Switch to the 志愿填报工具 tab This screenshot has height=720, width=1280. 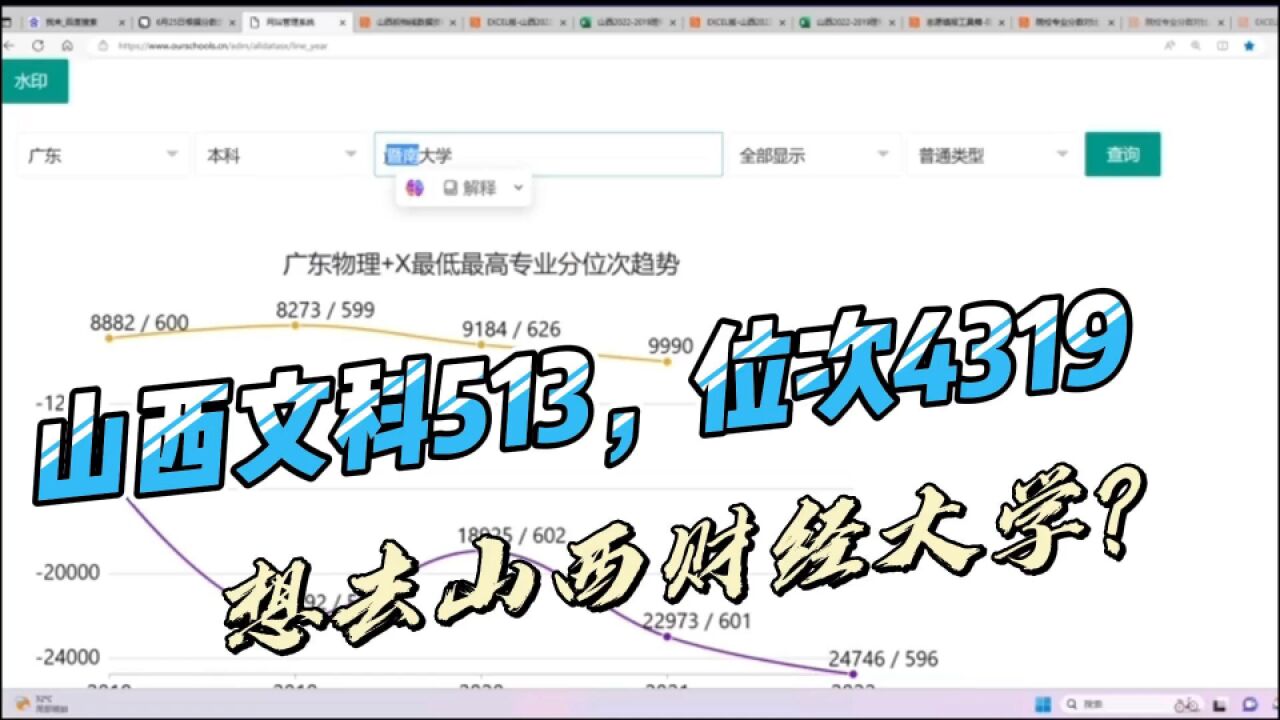point(957,21)
